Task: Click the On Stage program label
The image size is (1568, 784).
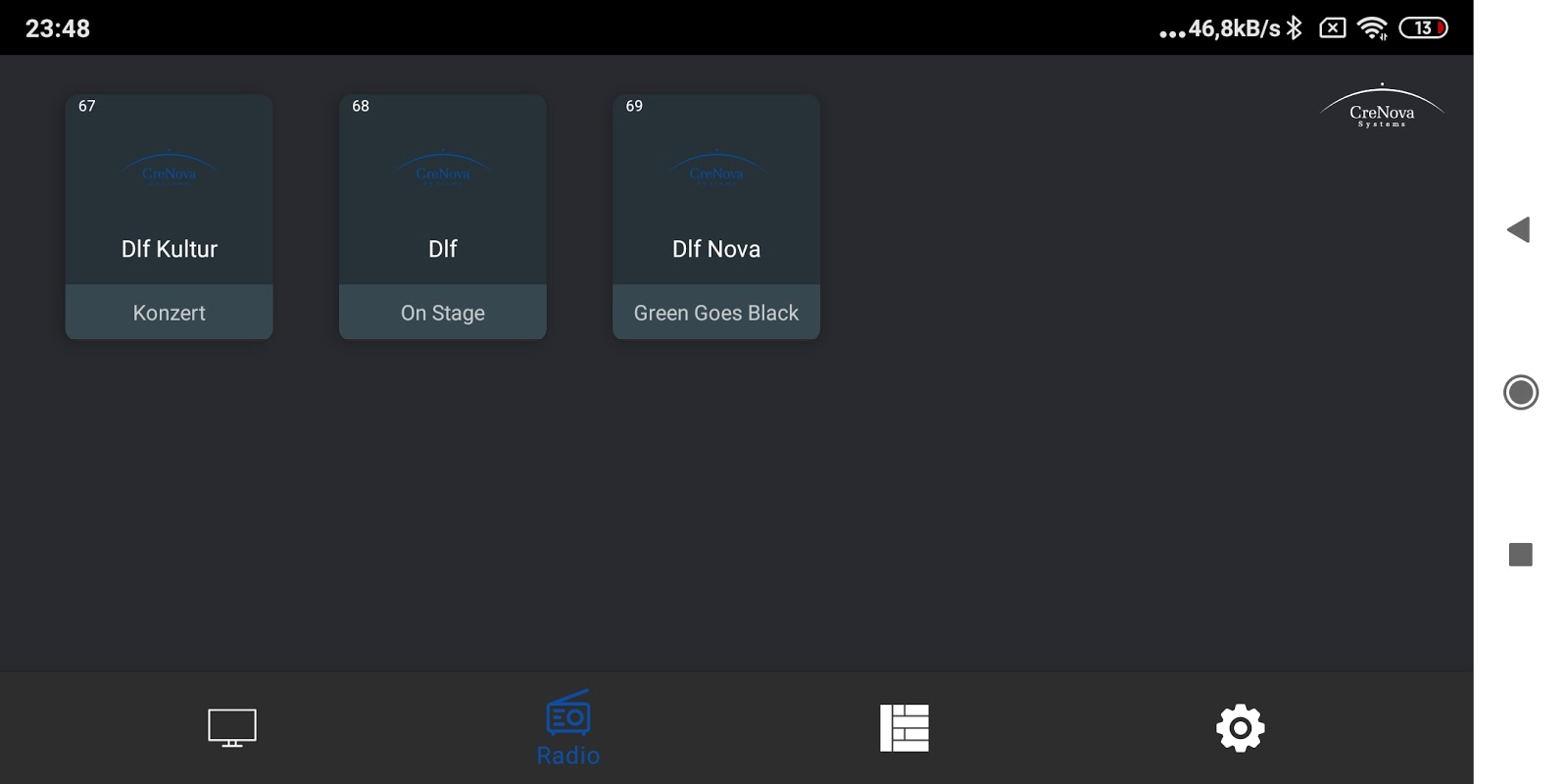Action: (443, 313)
